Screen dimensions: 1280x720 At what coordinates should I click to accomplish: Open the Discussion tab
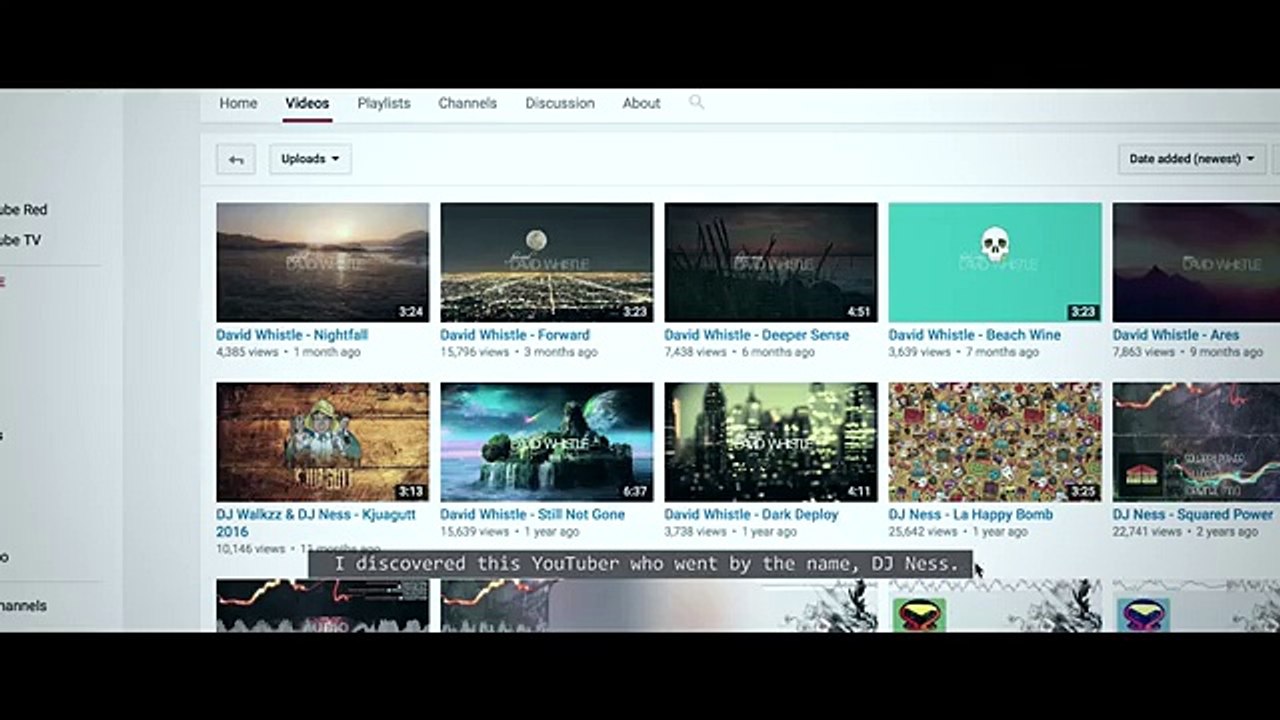tap(560, 103)
